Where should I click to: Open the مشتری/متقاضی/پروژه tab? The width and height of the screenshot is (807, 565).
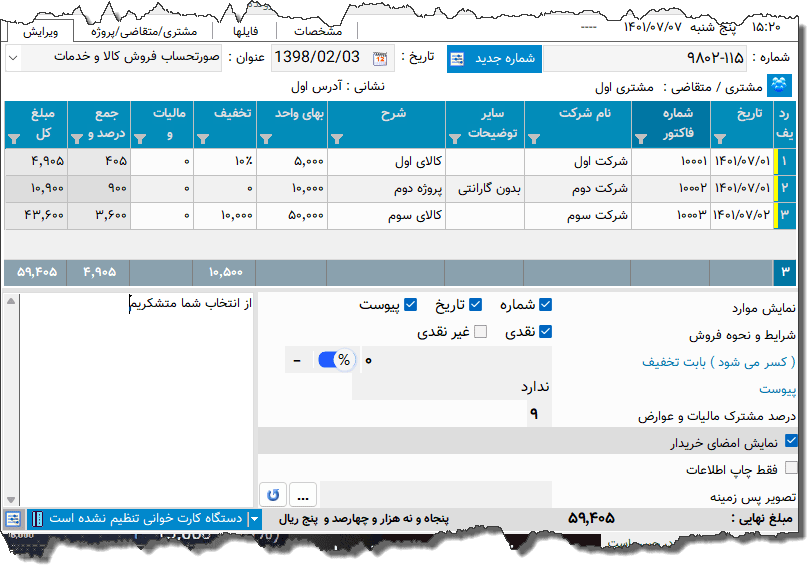point(144,31)
